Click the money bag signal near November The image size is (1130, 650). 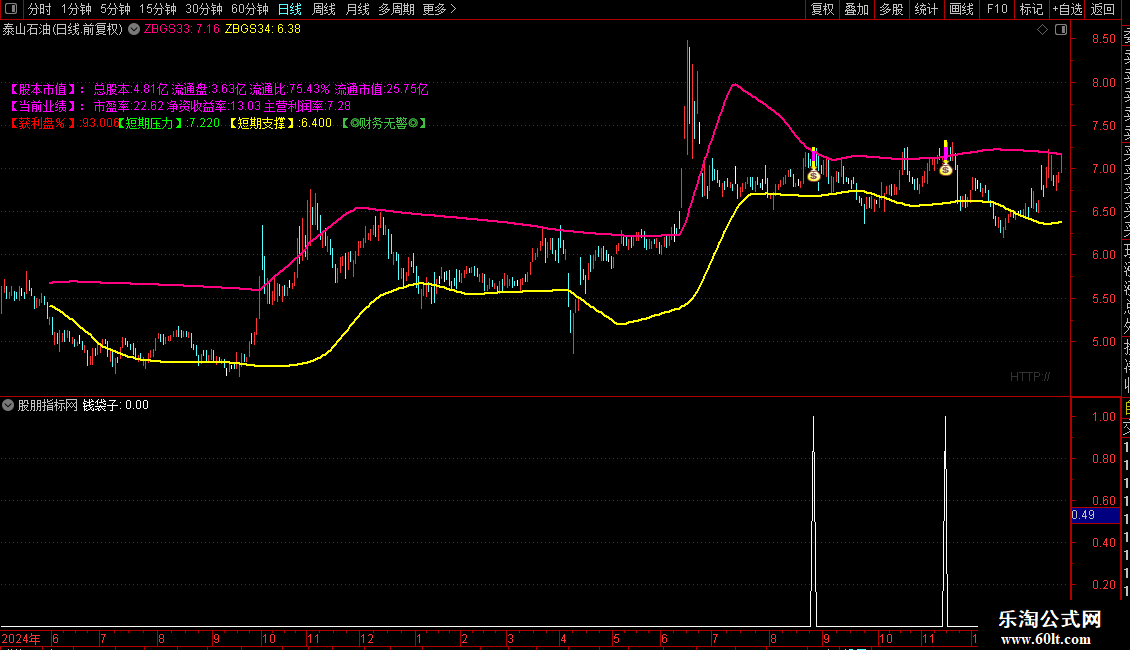tap(946, 169)
